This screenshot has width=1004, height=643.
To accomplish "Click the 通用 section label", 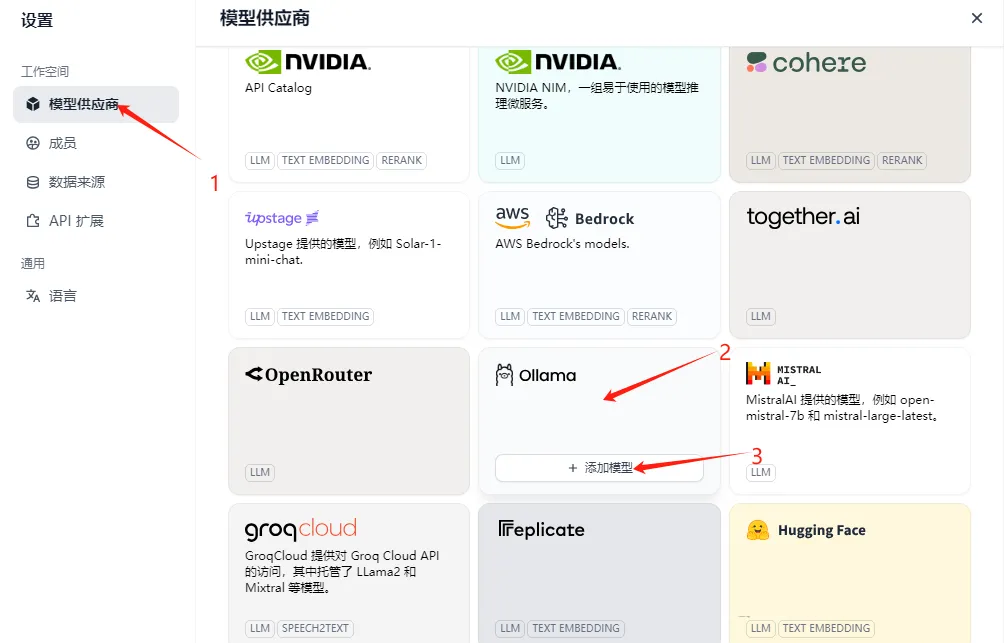I will pyautogui.click(x=33, y=264).
